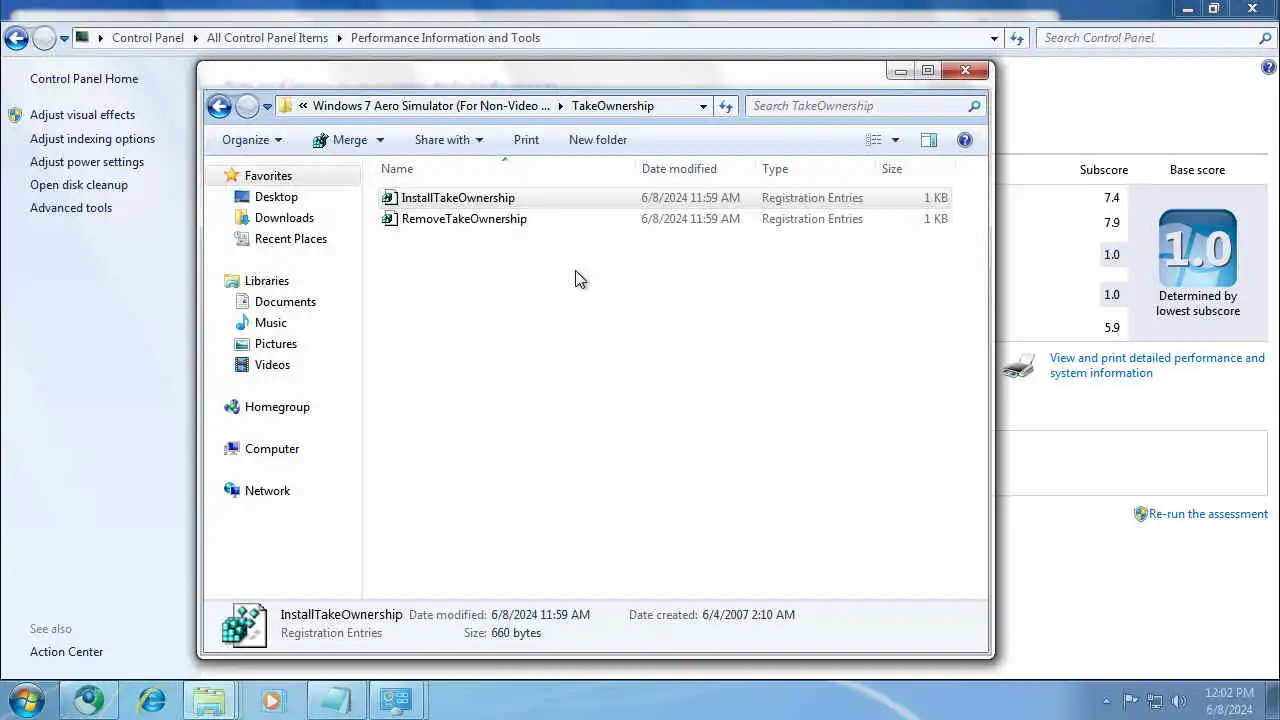Select Homegroup in navigation pane

(277, 407)
